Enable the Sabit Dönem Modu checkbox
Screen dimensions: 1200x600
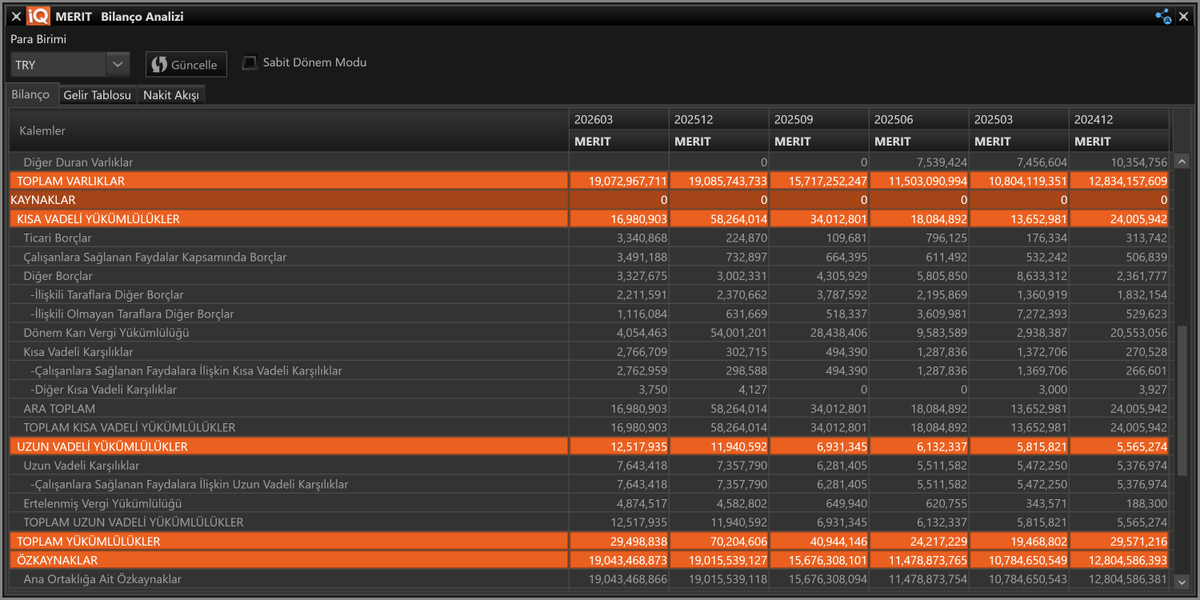point(250,62)
